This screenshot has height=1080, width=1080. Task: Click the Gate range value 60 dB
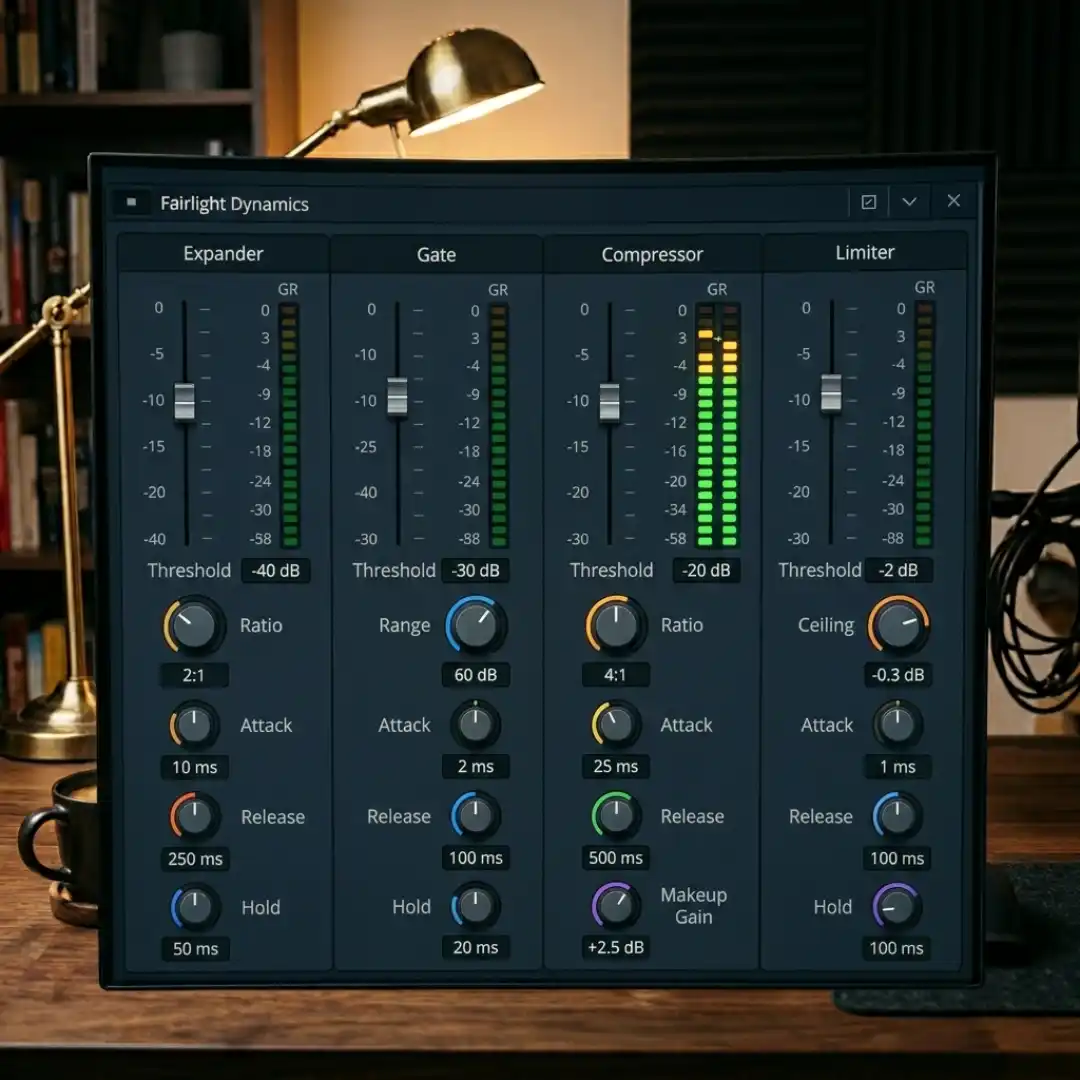point(476,675)
